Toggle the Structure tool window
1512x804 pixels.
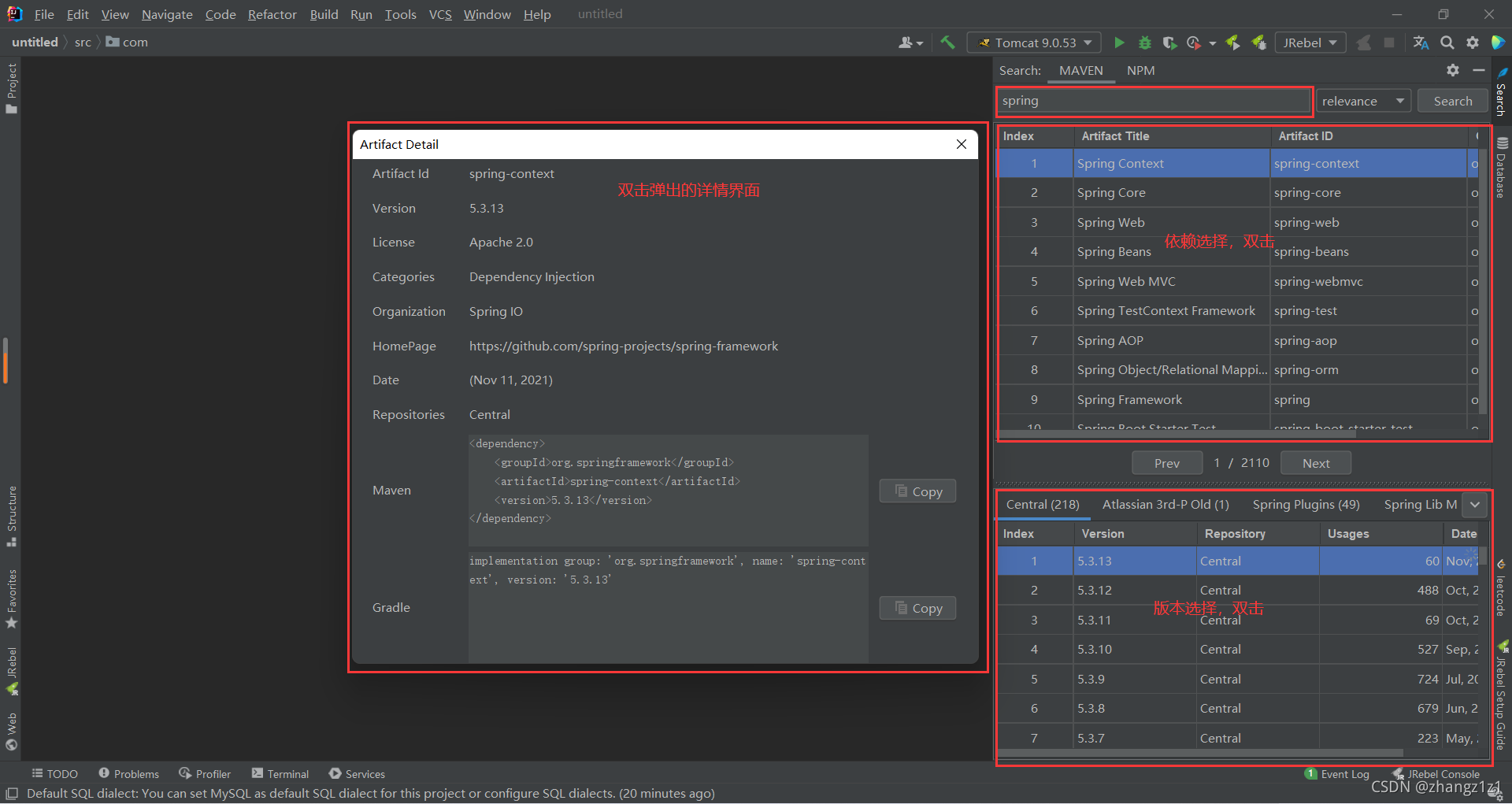point(12,516)
